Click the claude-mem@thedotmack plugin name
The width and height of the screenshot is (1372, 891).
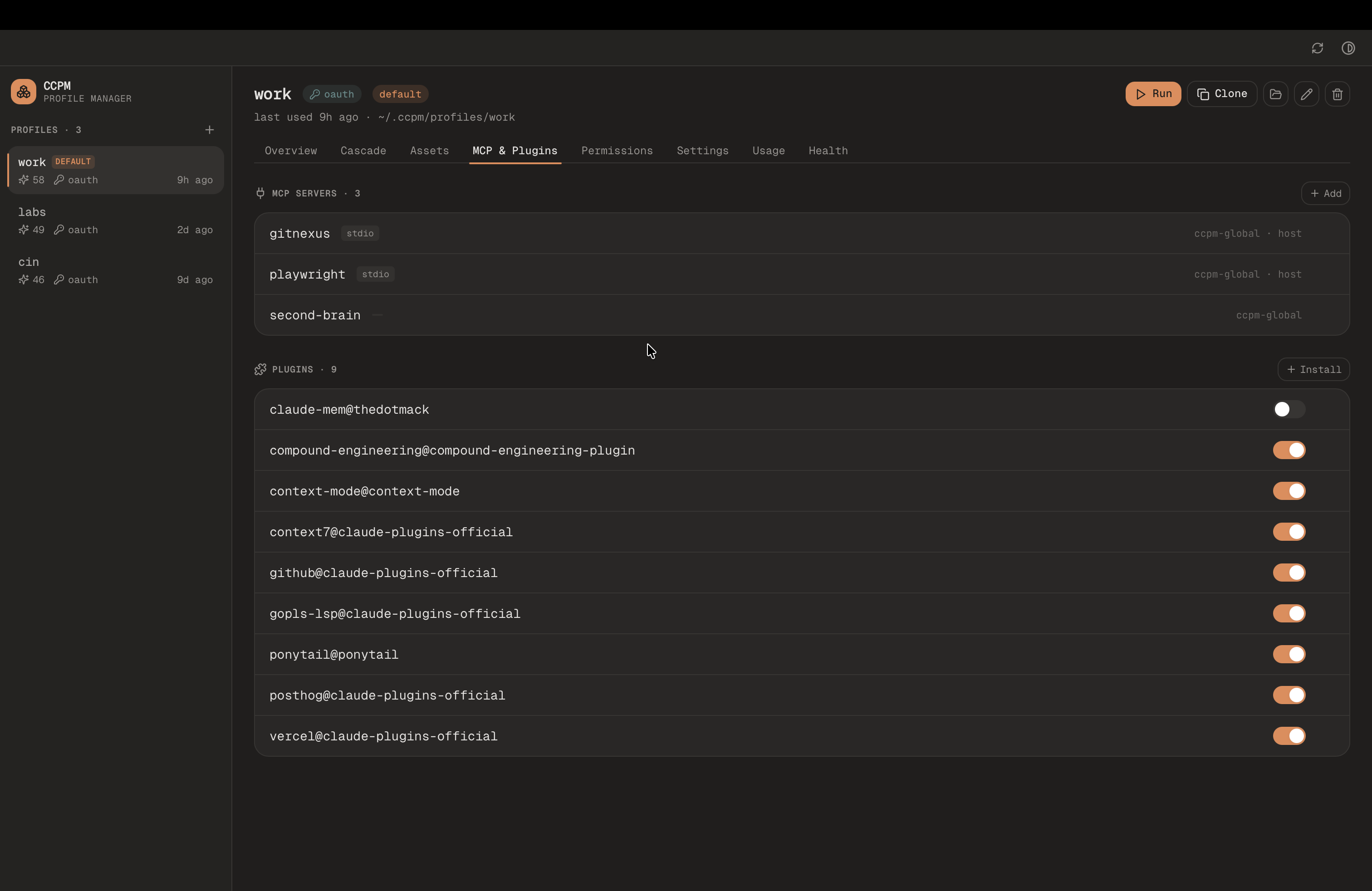[349, 410]
